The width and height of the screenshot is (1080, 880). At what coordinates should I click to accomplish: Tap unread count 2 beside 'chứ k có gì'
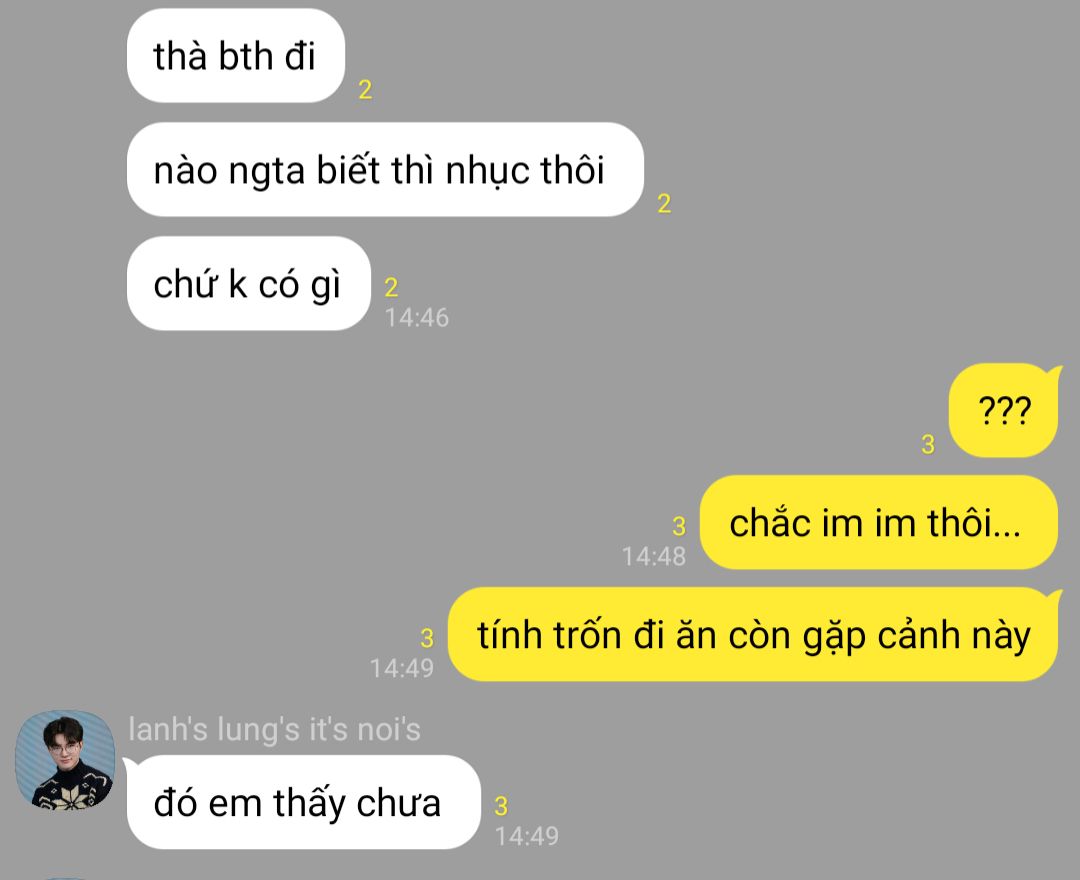point(391,287)
